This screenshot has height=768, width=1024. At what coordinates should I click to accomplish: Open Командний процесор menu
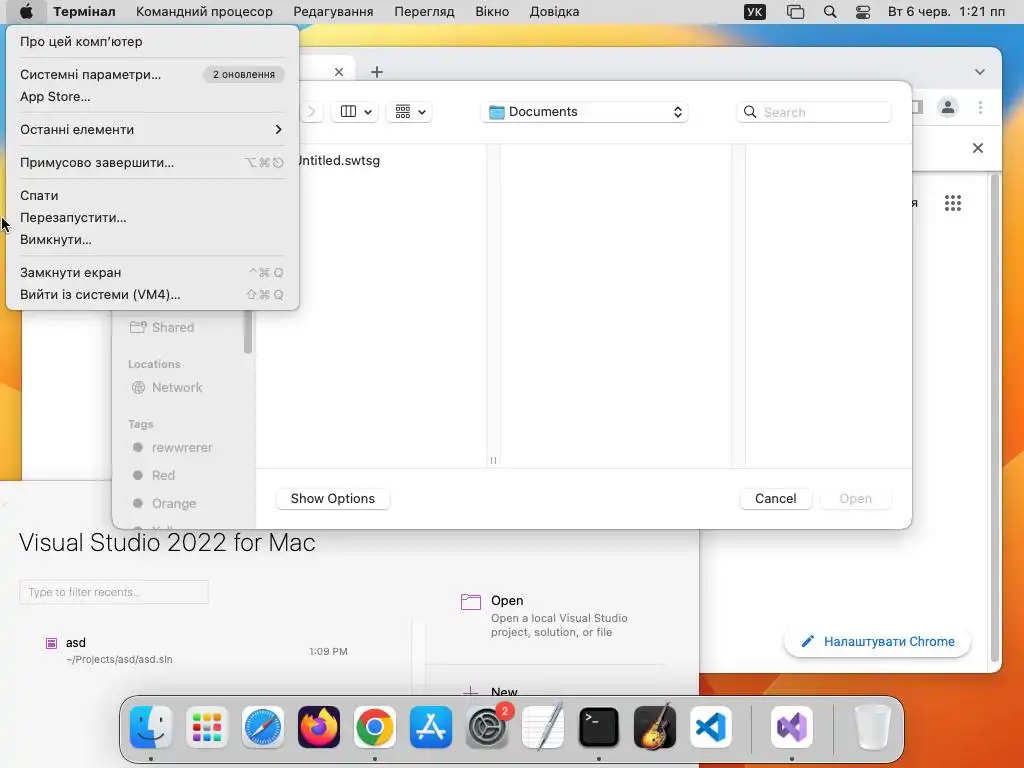(x=204, y=12)
